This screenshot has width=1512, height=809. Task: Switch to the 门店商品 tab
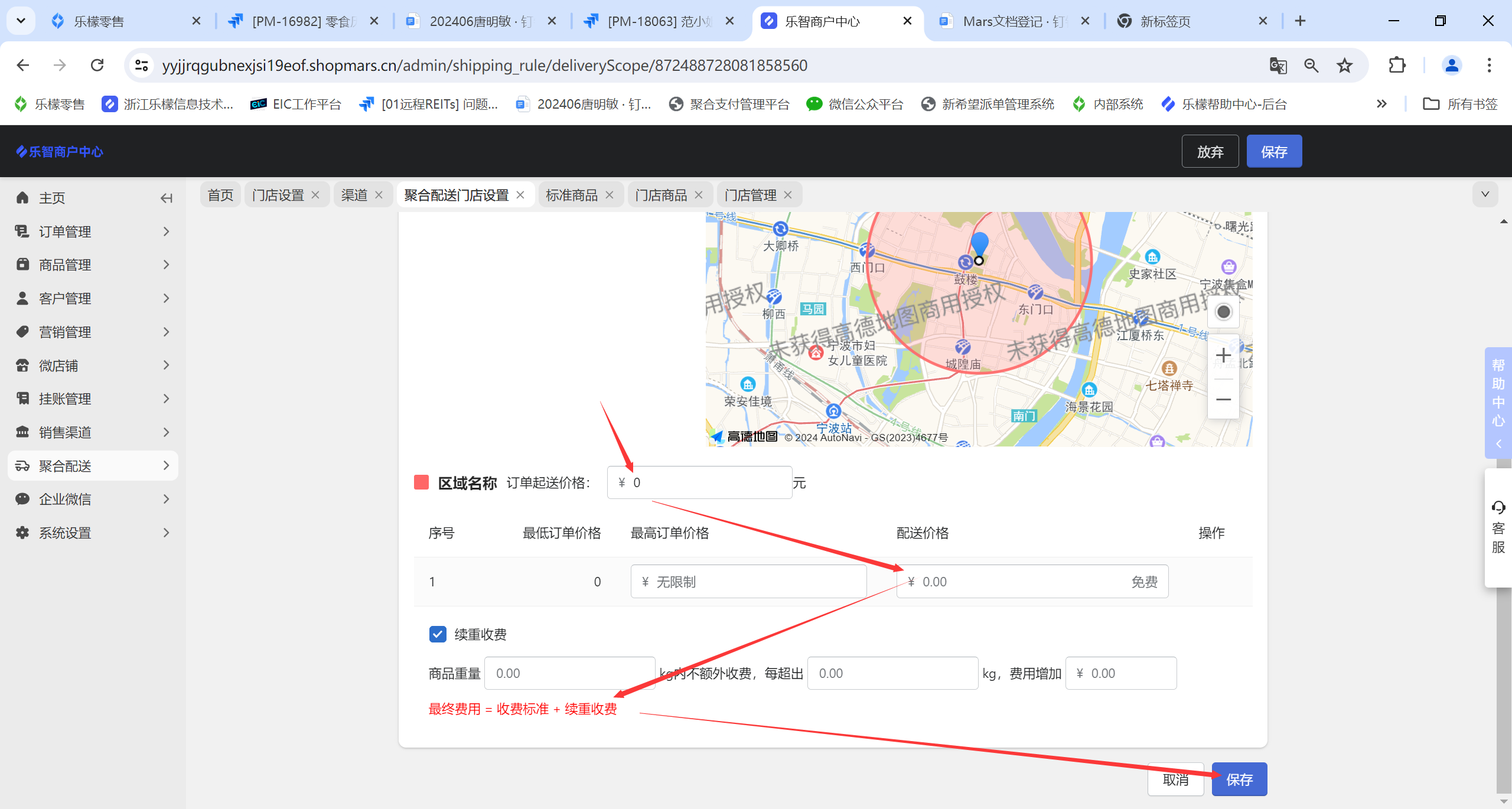[x=661, y=195]
